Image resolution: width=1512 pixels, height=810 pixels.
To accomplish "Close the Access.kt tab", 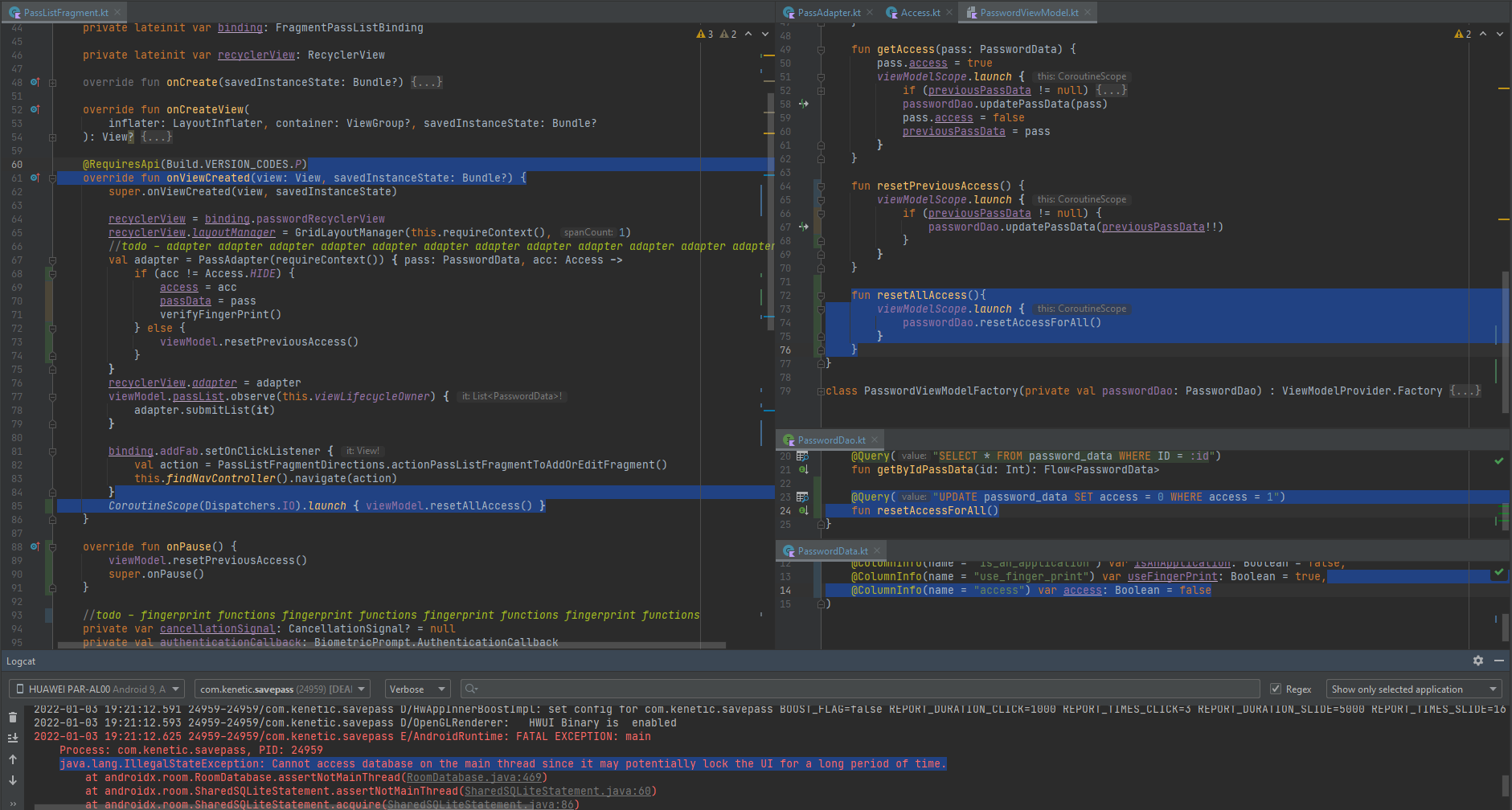I will [x=949, y=12].
